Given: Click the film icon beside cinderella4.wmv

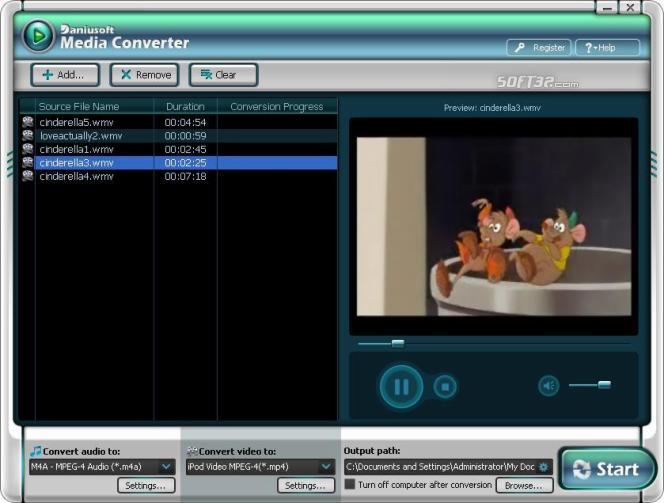Looking at the screenshot, I should pos(28,176).
